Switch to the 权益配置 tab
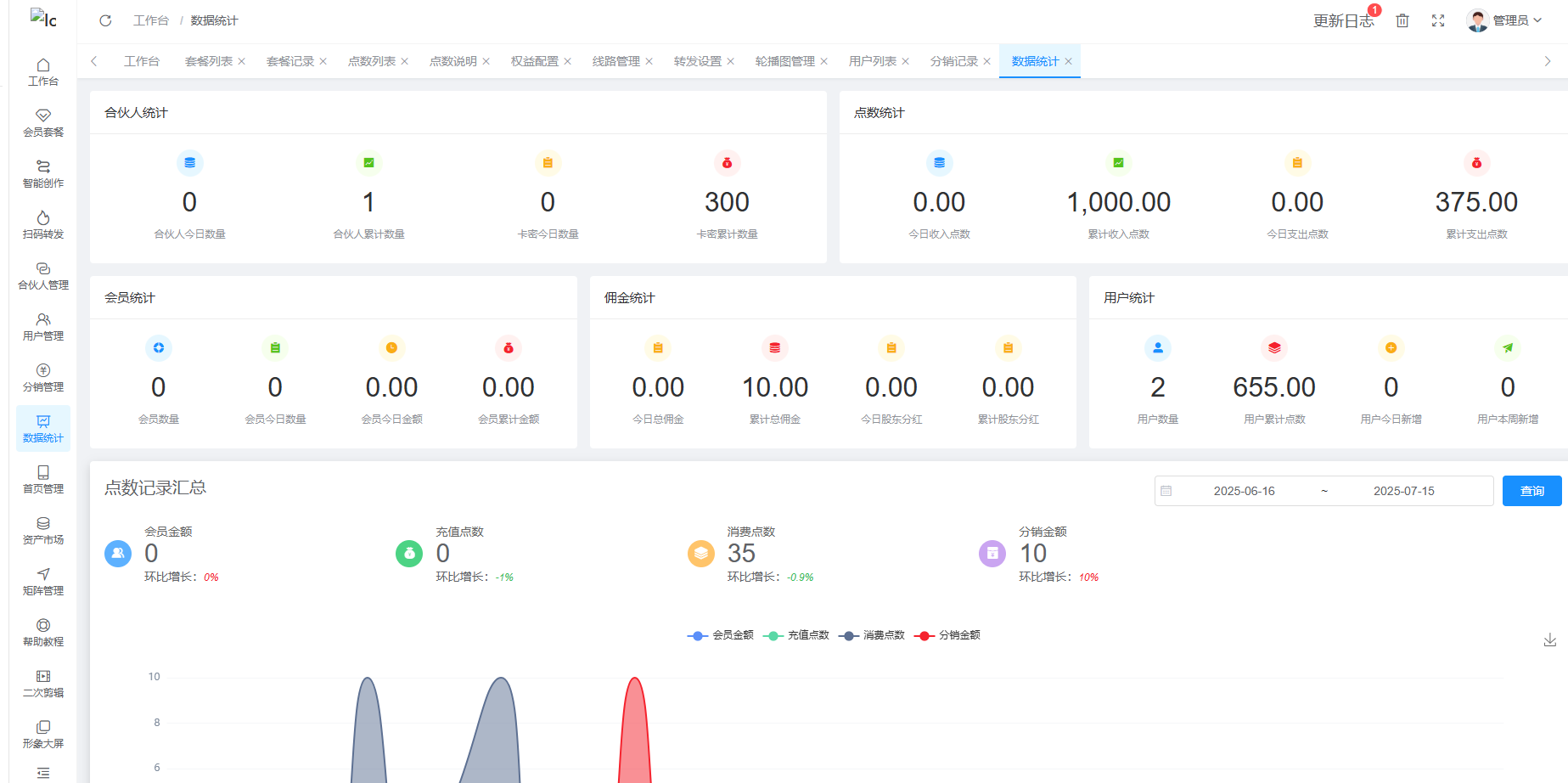 pos(534,61)
